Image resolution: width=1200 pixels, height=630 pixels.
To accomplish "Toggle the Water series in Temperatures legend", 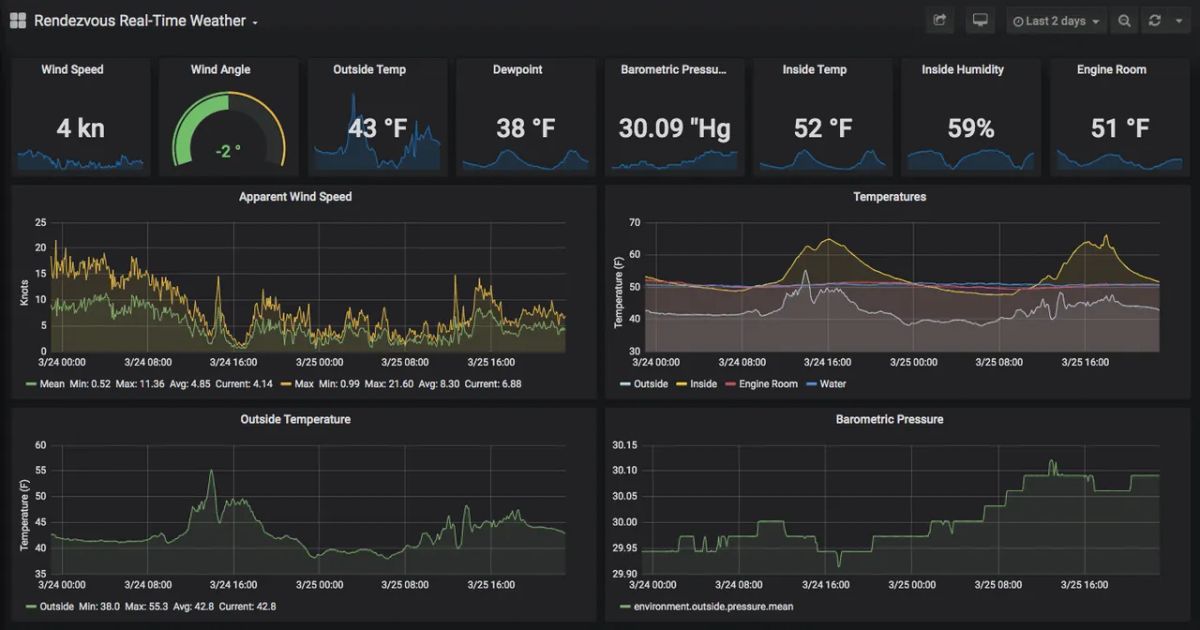I will tap(832, 384).
